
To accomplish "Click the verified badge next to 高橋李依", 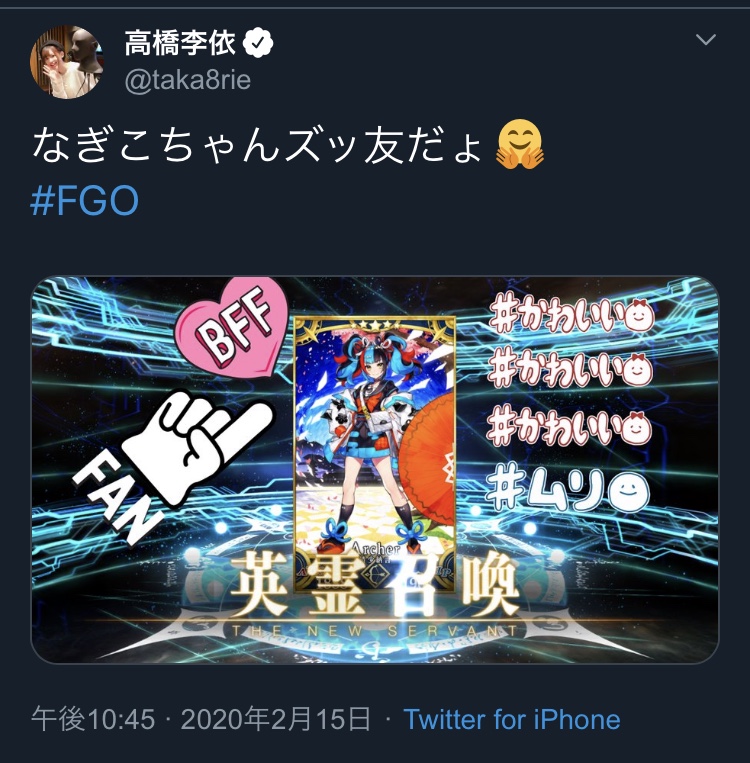I will click(x=258, y=43).
